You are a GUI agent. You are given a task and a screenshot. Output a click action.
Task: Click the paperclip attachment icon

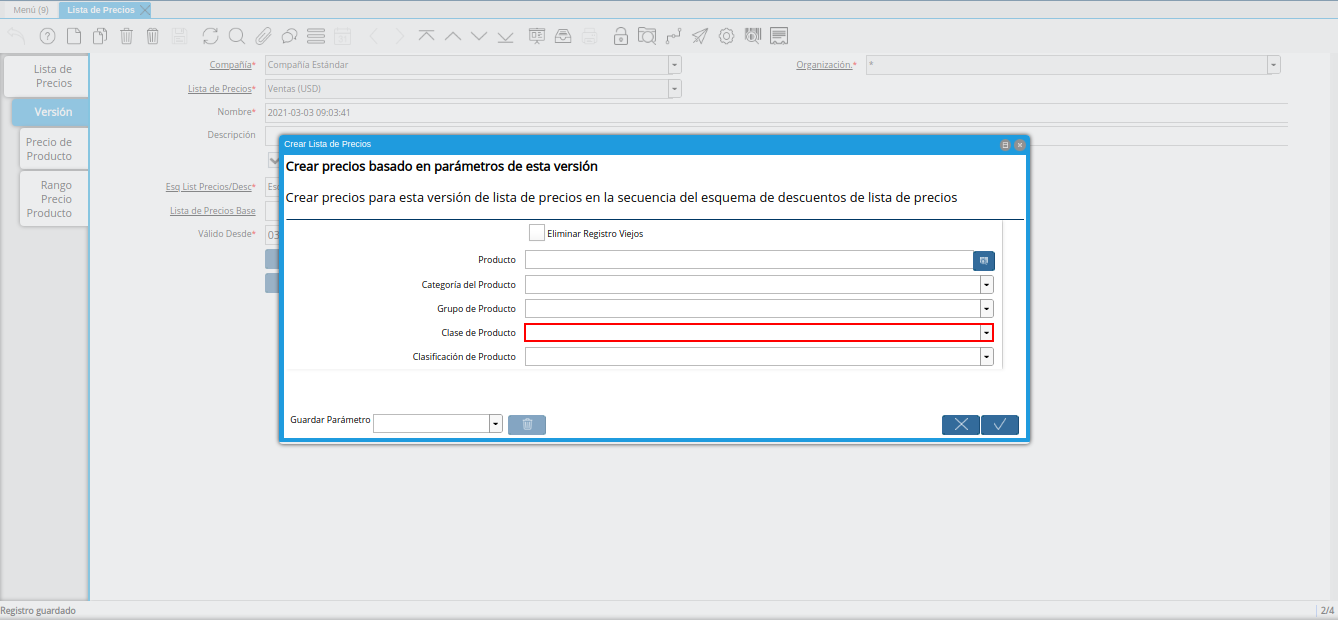click(263, 37)
